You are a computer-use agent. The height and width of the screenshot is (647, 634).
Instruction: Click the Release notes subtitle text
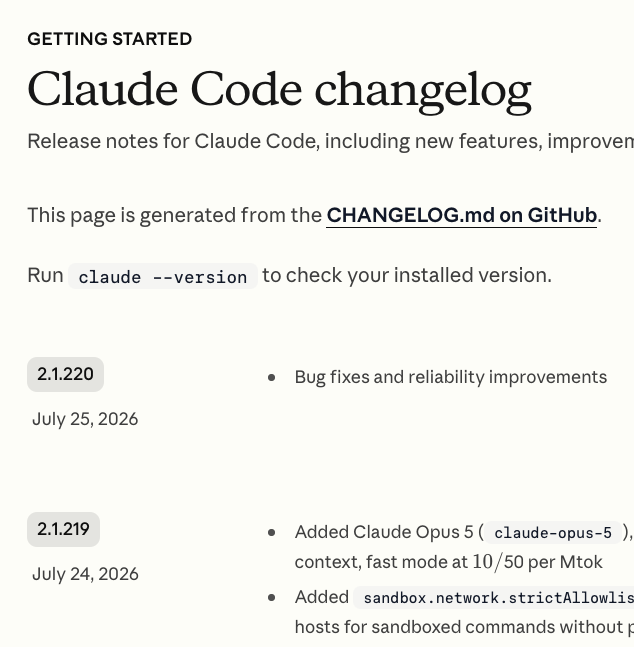[331, 142]
